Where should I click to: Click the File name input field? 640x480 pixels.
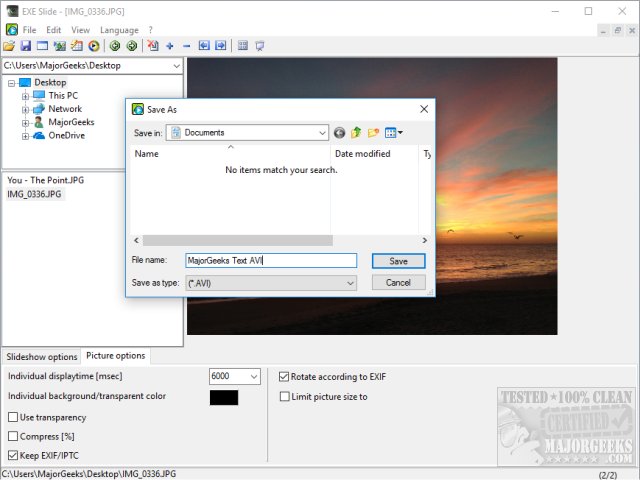271,260
